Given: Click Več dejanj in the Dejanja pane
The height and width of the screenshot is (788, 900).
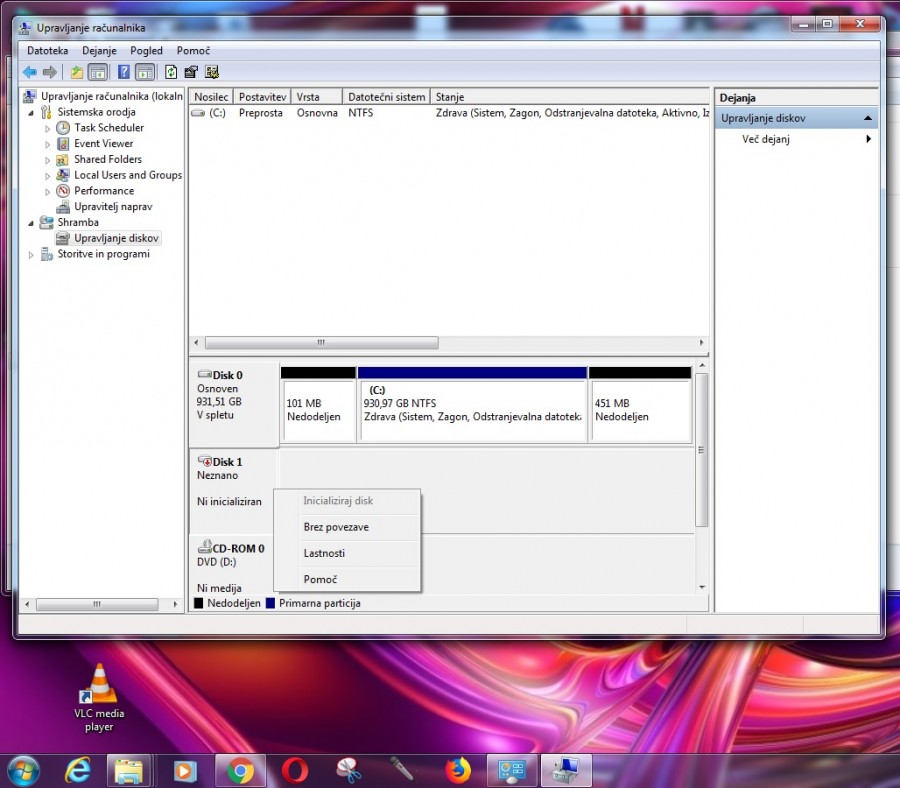Looking at the screenshot, I should click(x=766, y=139).
